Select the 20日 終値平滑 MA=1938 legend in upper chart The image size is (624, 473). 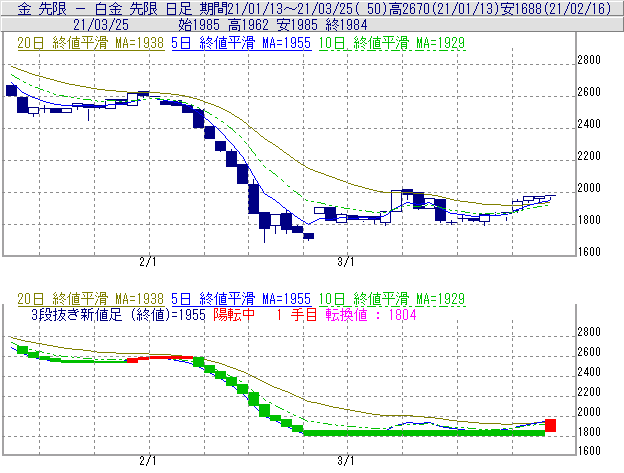coord(91,43)
